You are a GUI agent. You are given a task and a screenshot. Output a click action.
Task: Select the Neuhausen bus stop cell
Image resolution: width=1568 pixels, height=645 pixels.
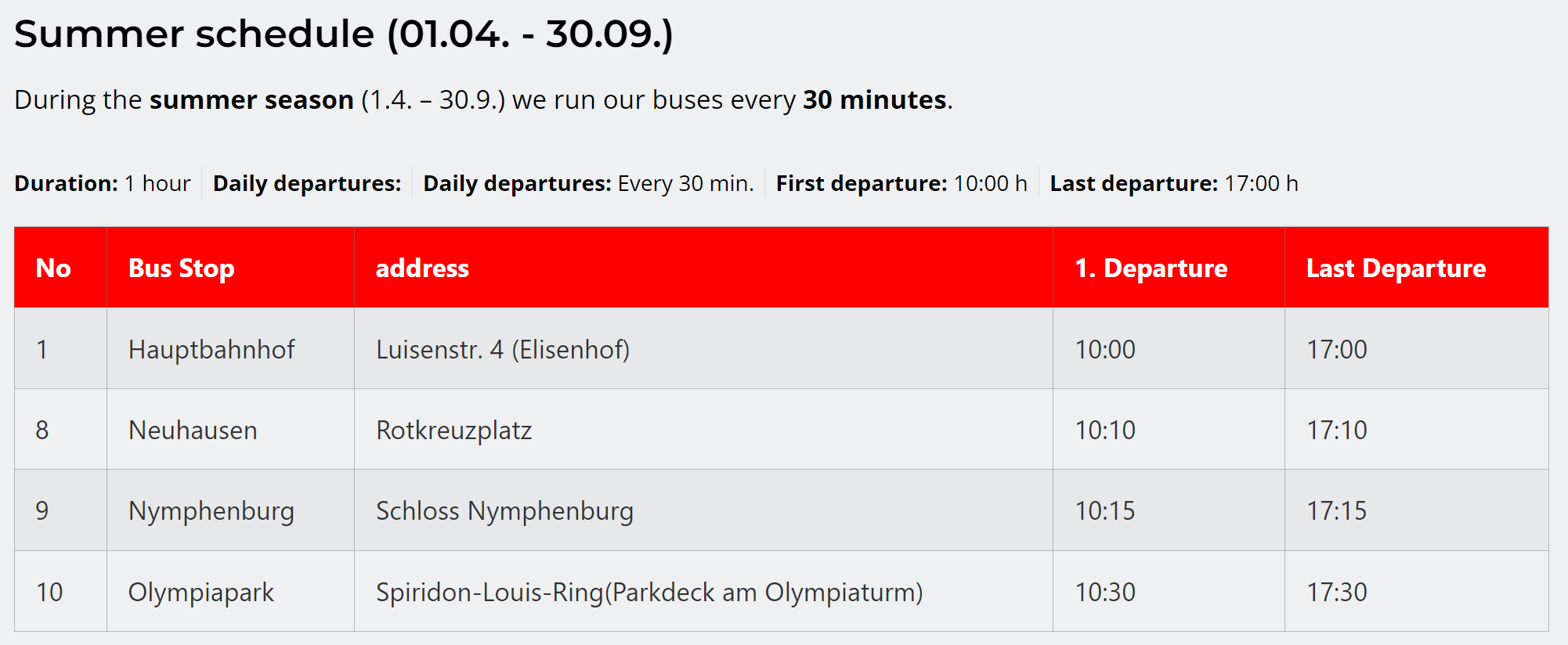click(x=193, y=431)
